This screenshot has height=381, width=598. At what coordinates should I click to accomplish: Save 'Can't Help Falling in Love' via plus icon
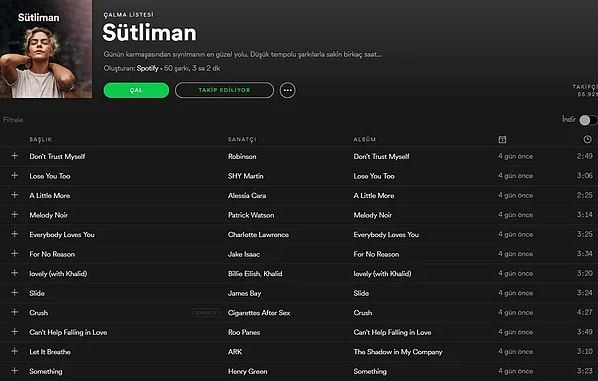(x=14, y=332)
